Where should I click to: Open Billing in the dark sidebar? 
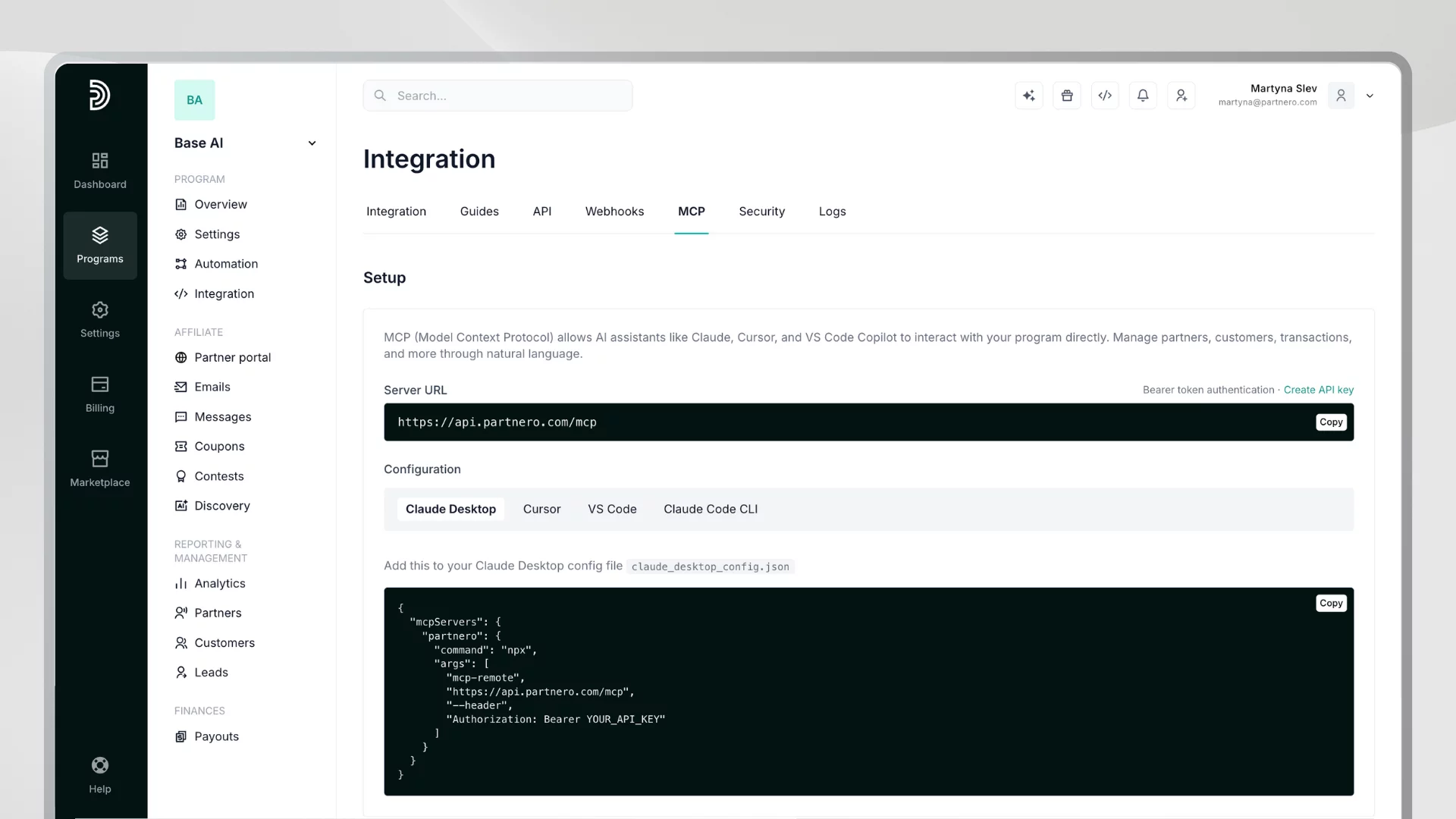pyautogui.click(x=100, y=394)
